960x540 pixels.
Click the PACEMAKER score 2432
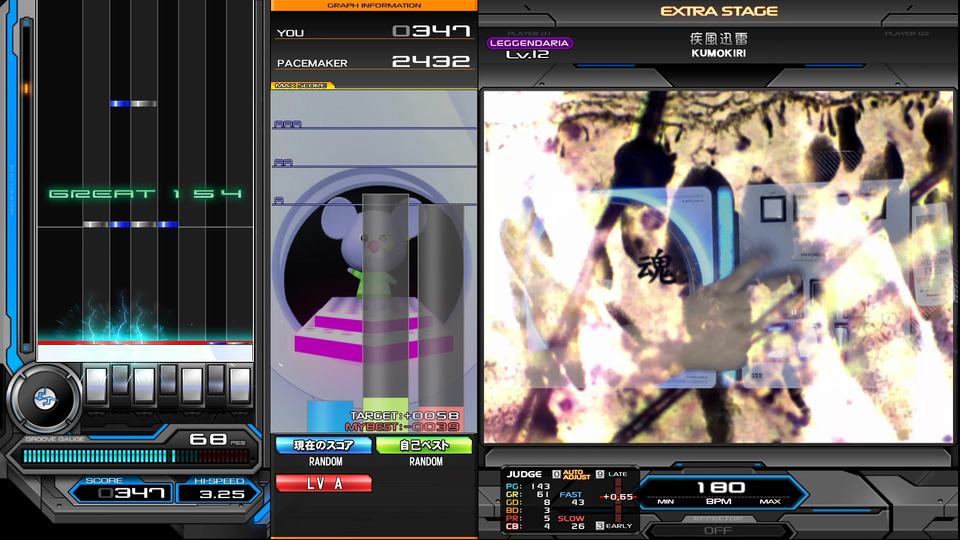(x=432, y=61)
